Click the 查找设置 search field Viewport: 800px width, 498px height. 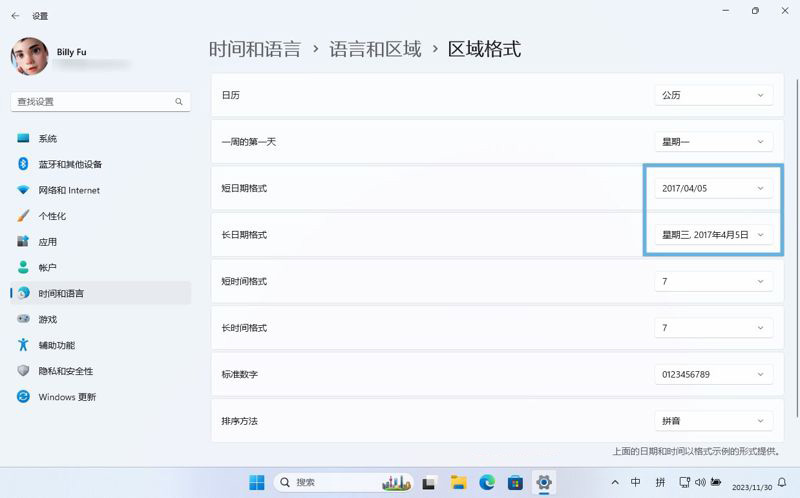pos(90,102)
